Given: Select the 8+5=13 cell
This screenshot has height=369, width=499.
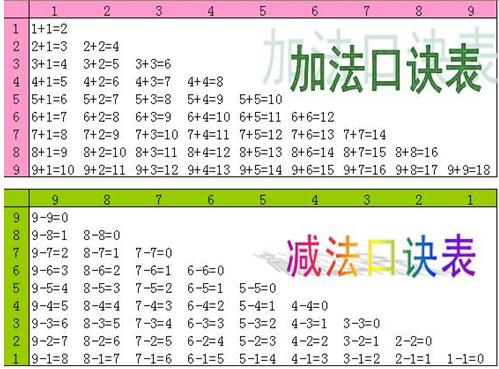Looking at the screenshot, I should tap(261, 152).
